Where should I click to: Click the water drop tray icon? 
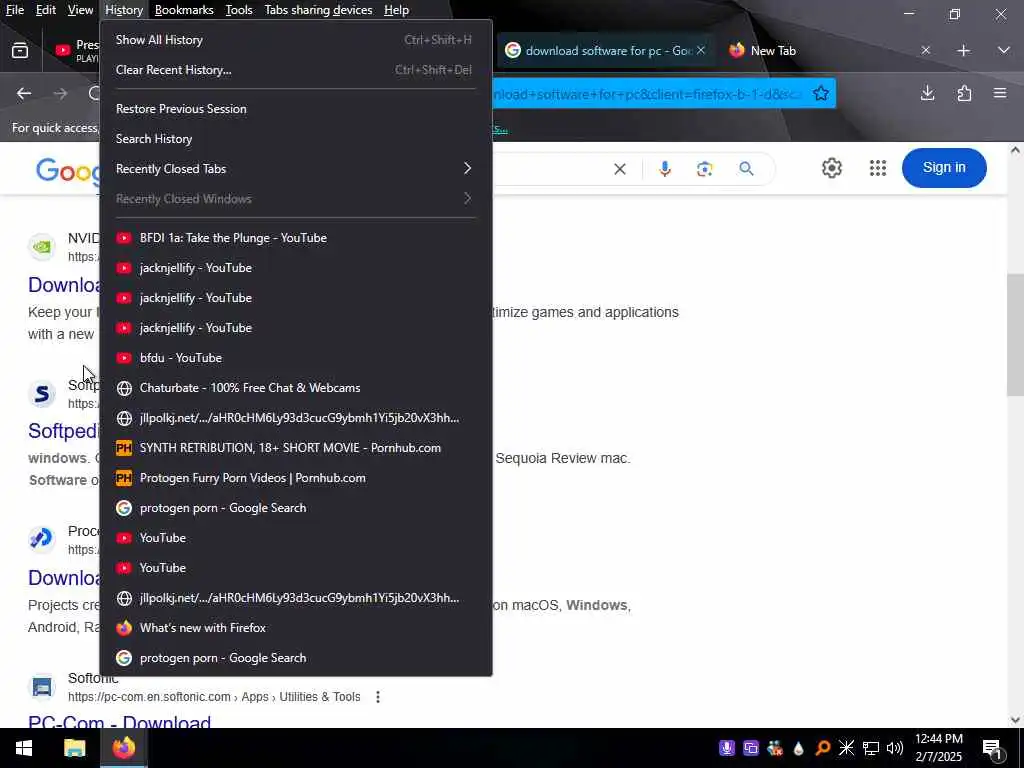799,748
